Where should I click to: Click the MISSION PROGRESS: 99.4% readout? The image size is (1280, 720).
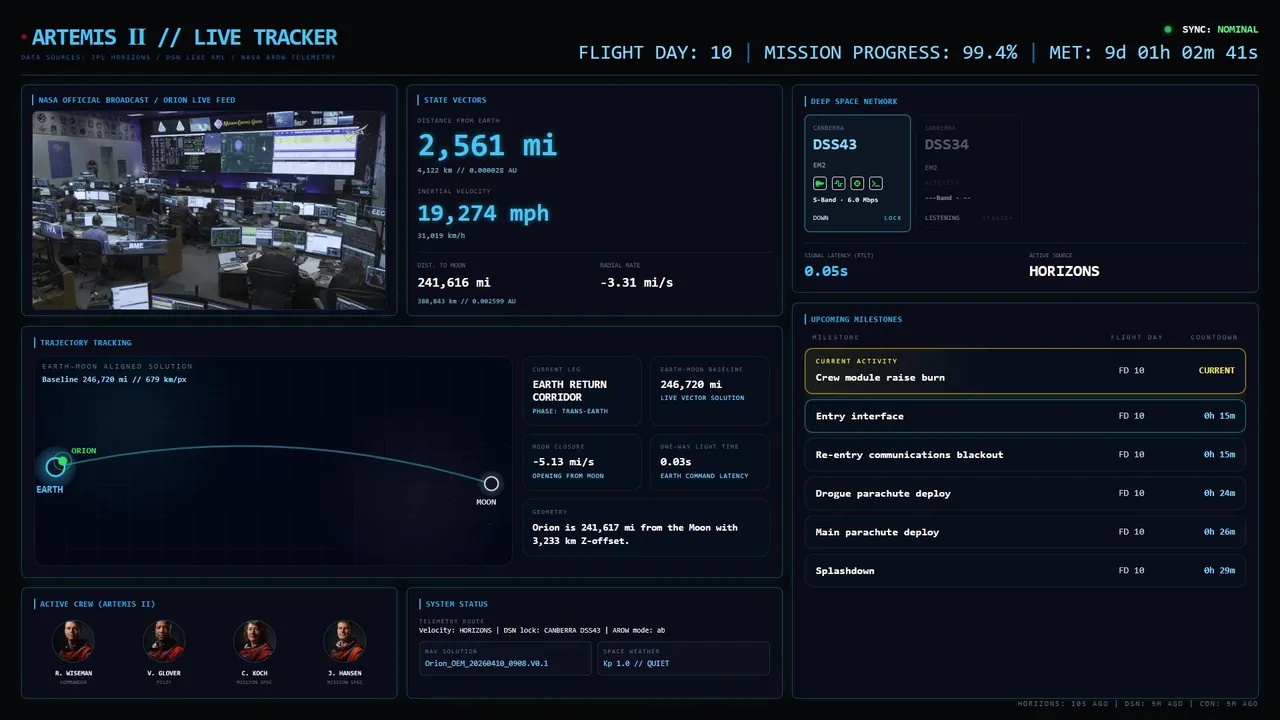pyautogui.click(x=890, y=52)
